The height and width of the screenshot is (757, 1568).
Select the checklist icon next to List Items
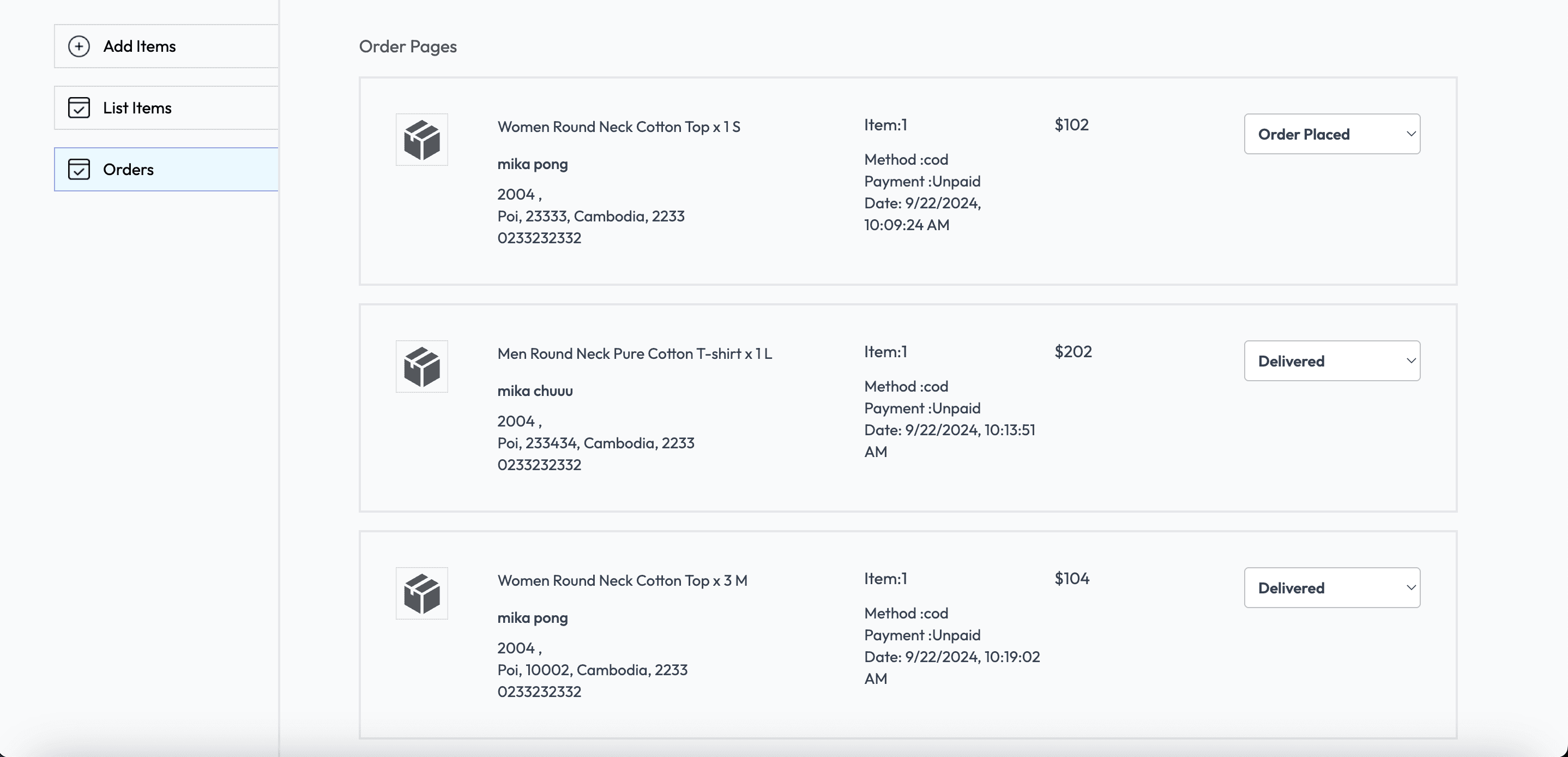(x=79, y=107)
